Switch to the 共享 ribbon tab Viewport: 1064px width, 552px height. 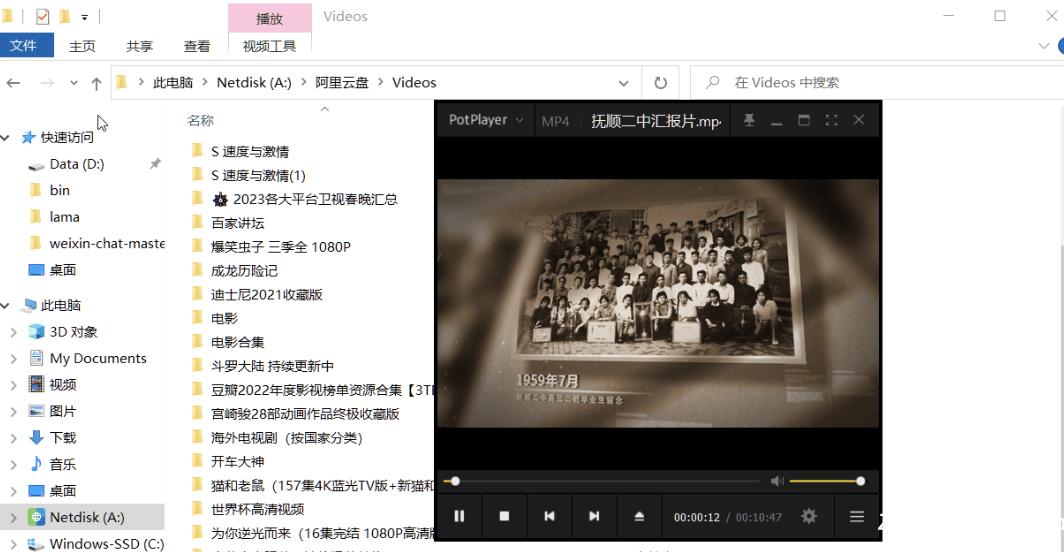[139, 46]
